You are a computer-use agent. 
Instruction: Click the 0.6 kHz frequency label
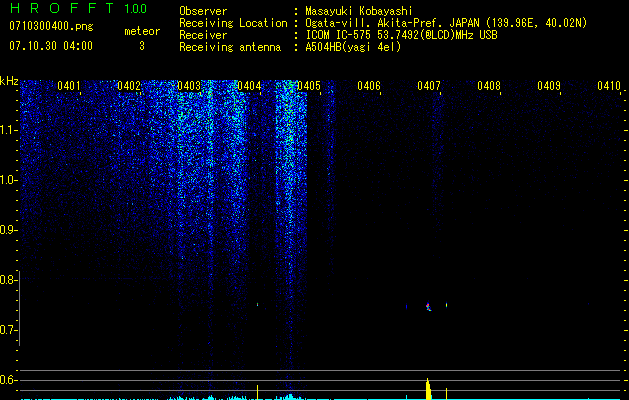coord(8,380)
